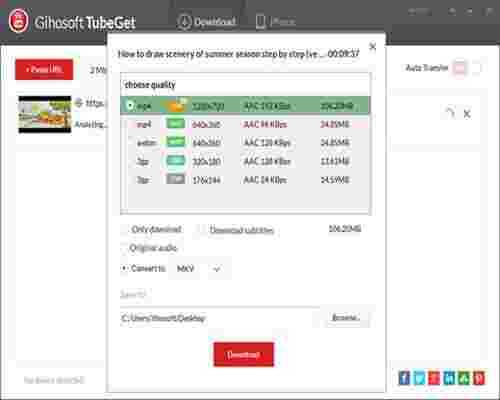Share on Pinterest icon
The width and height of the screenshot is (500, 400).
[479, 378]
